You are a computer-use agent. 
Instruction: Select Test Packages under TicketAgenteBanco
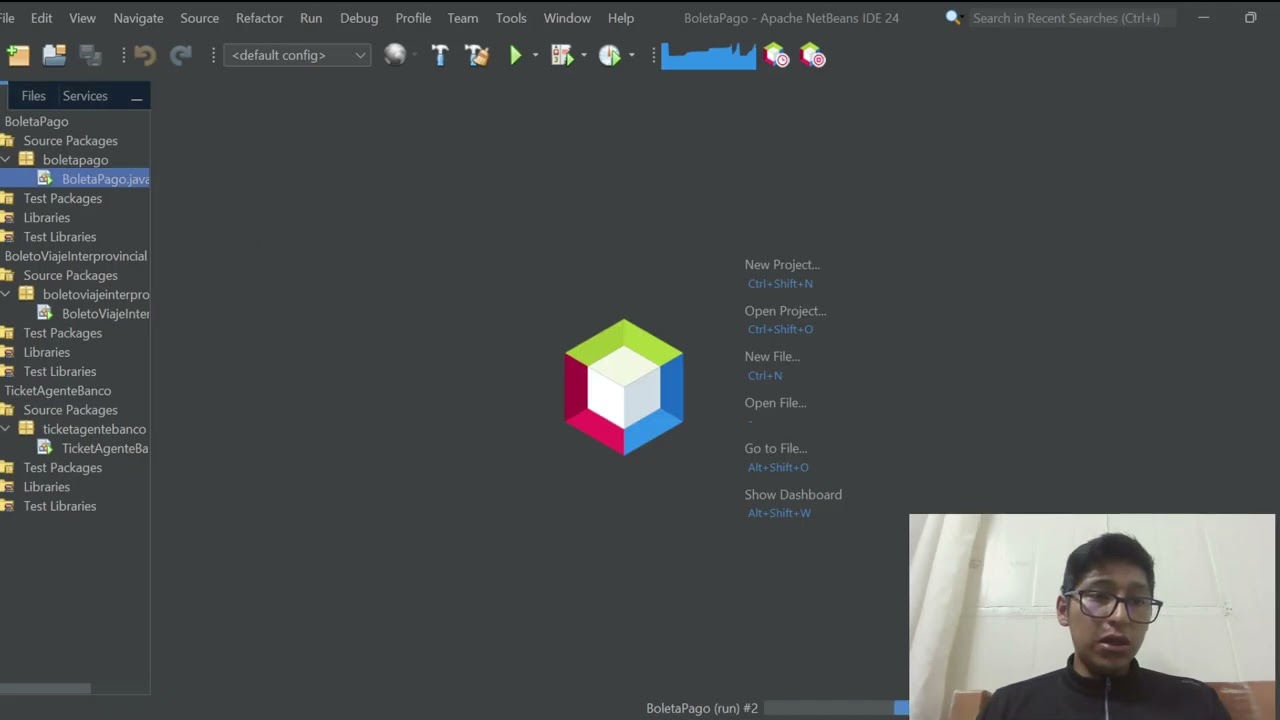(x=62, y=468)
